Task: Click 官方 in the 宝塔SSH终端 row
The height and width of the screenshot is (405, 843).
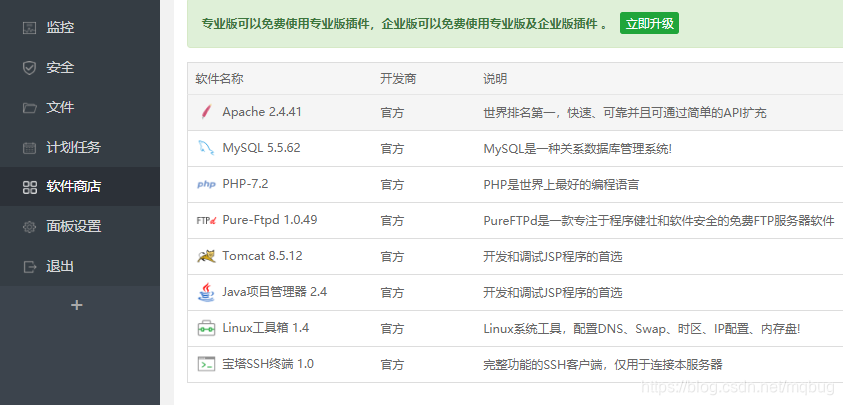Action: (392, 365)
